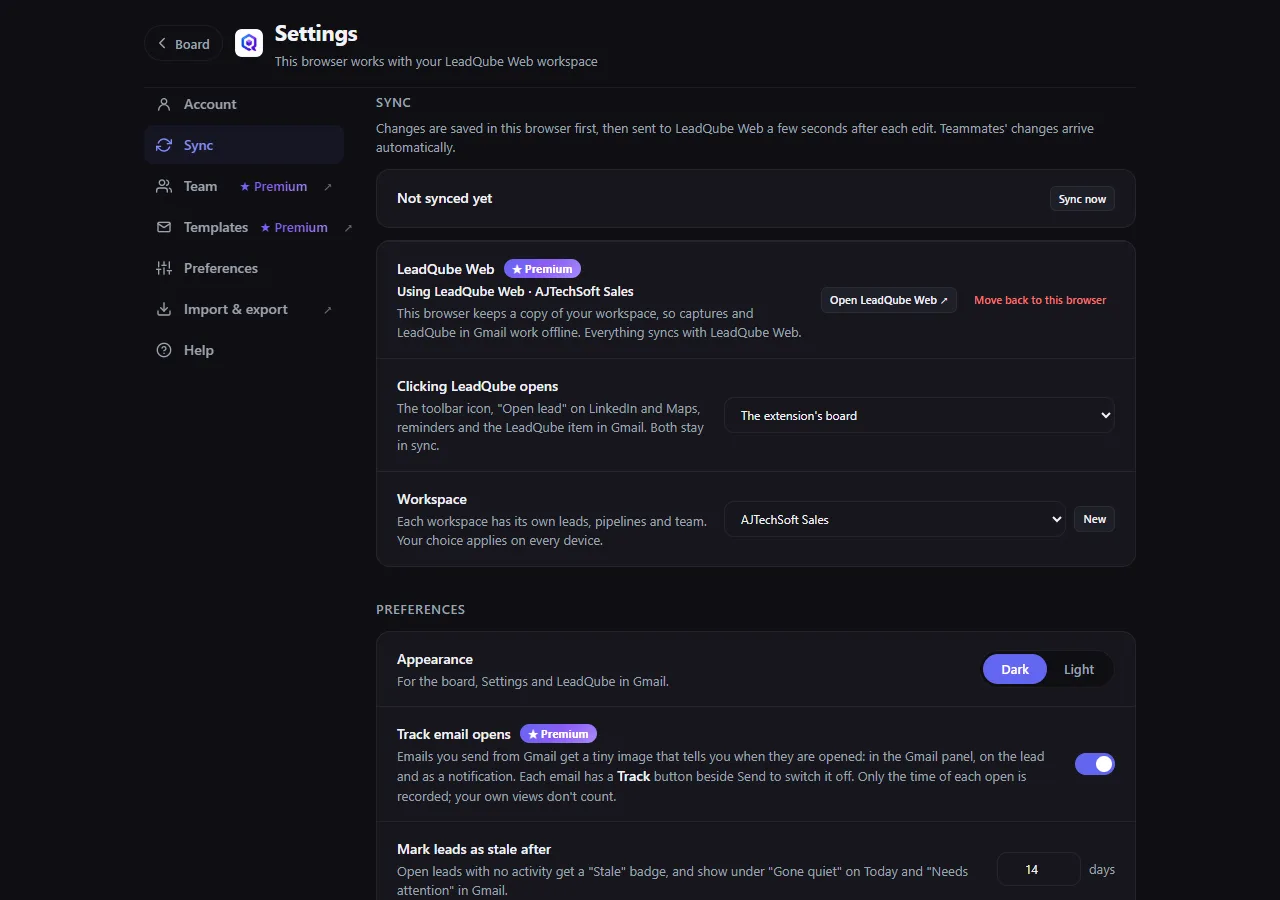1280x900 pixels.
Task: Open the Clicking LeadQube opens dropdown
Action: tap(919, 415)
